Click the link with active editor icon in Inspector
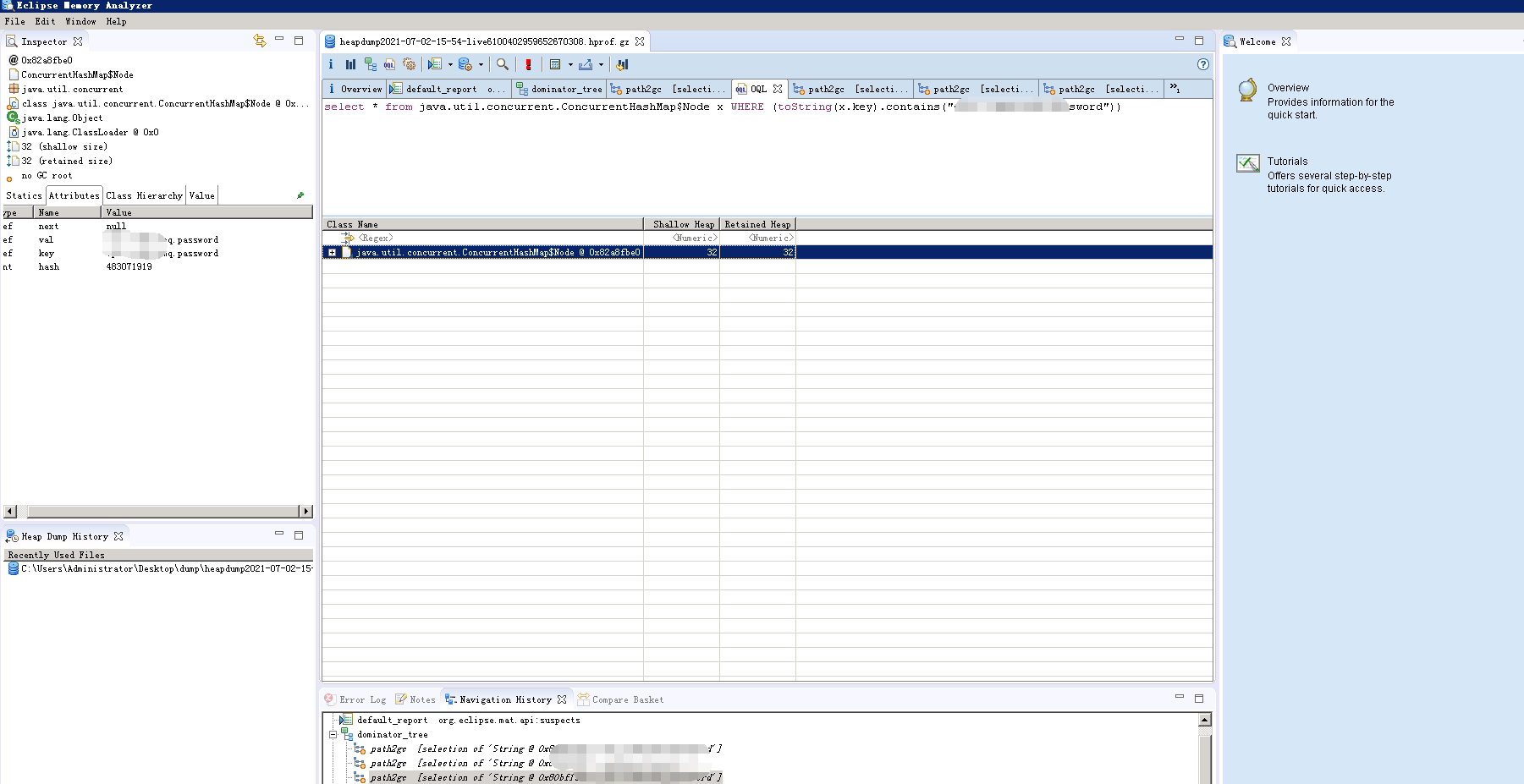 [260, 41]
